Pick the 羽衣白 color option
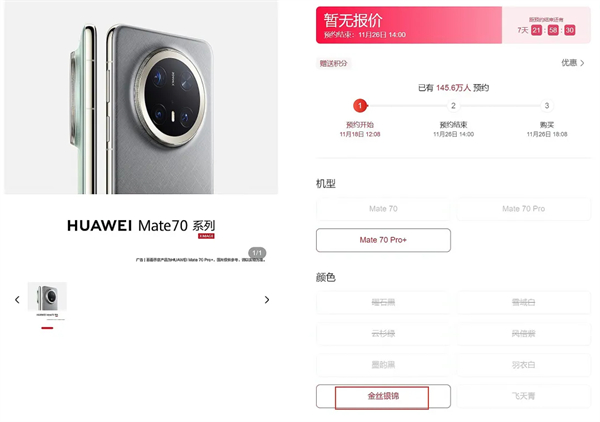This screenshot has width=600, height=422. click(523, 365)
